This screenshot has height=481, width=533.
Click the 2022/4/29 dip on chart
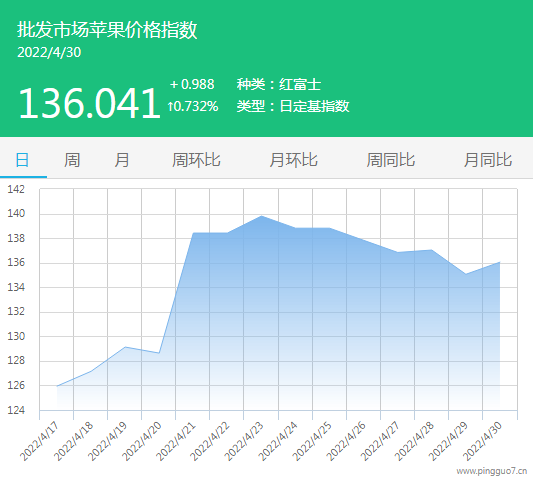[x=466, y=274]
